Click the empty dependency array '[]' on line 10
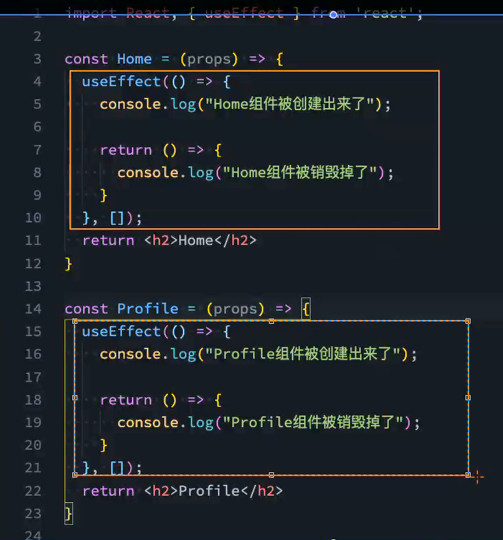503x540 pixels. click(x=117, y=218)
